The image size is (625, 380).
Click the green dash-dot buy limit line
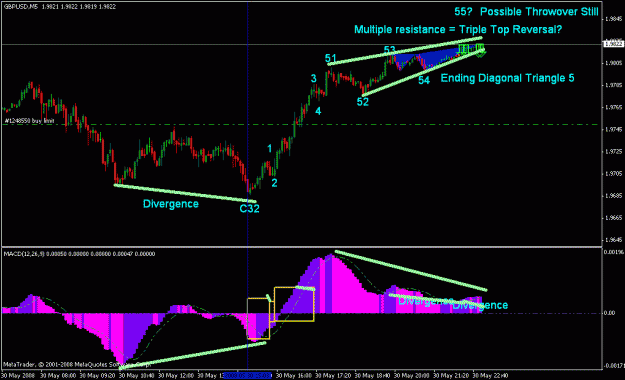(x=301, y=125)
